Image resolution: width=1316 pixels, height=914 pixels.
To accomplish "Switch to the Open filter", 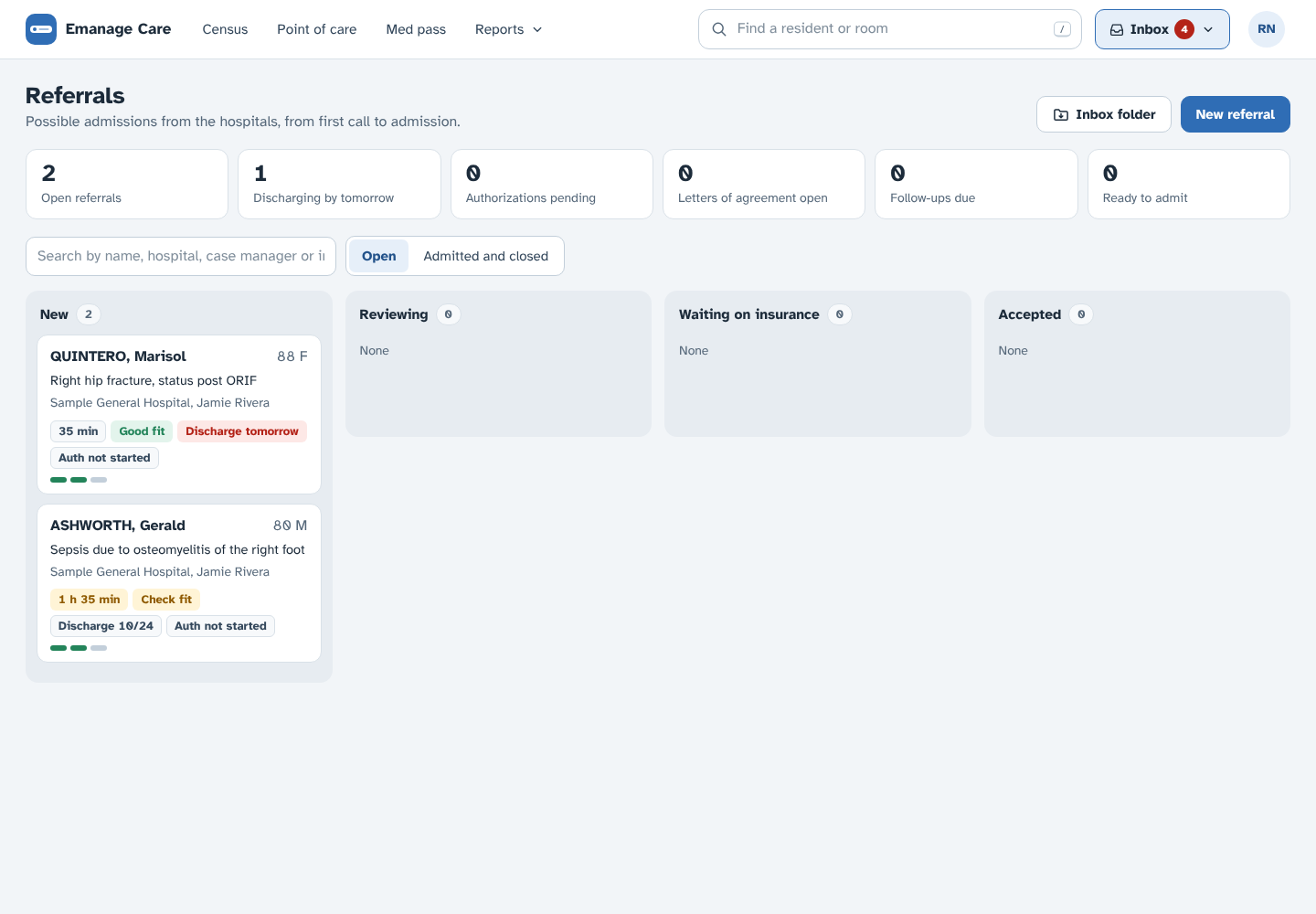I will point(378,256).
